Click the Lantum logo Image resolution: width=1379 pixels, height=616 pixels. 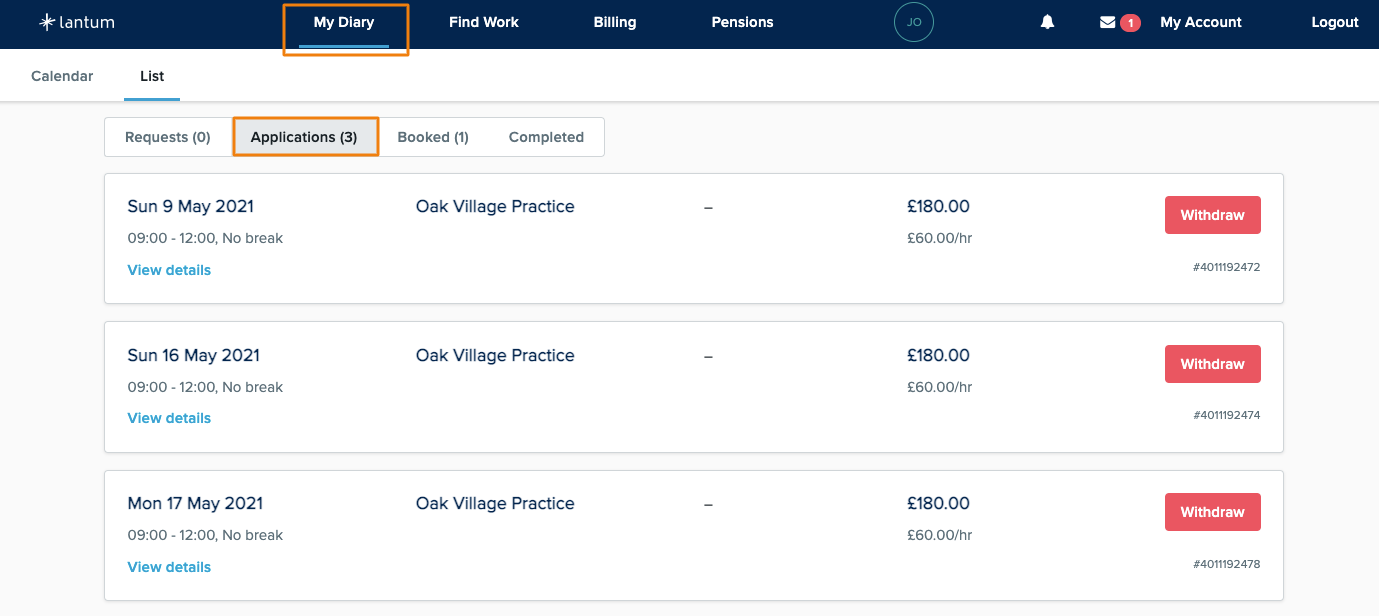76,22
